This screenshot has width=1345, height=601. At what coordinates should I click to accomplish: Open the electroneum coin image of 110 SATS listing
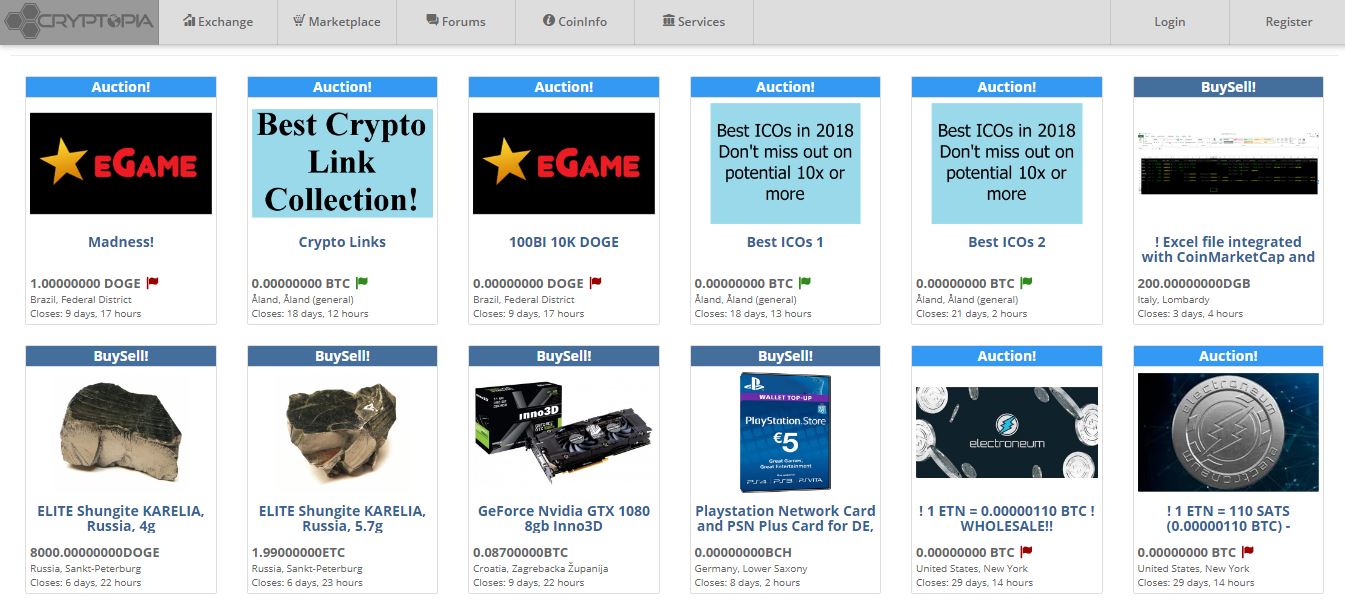[x=1229, y=433]
